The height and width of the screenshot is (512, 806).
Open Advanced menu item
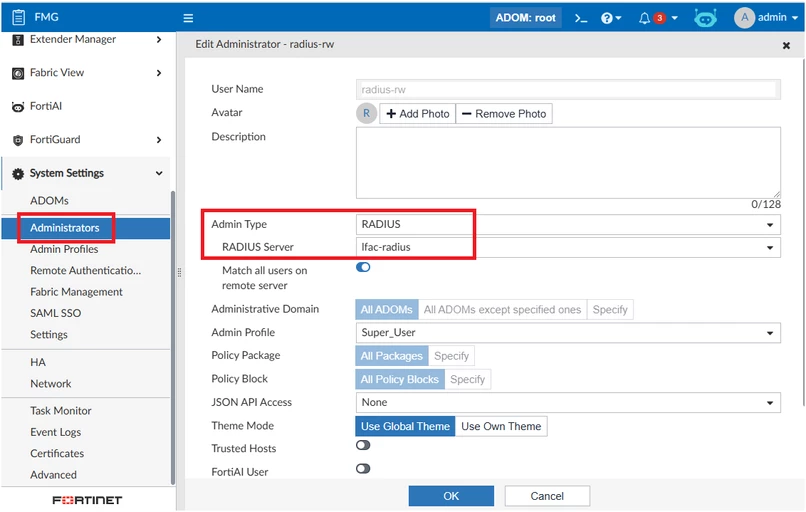53,475
